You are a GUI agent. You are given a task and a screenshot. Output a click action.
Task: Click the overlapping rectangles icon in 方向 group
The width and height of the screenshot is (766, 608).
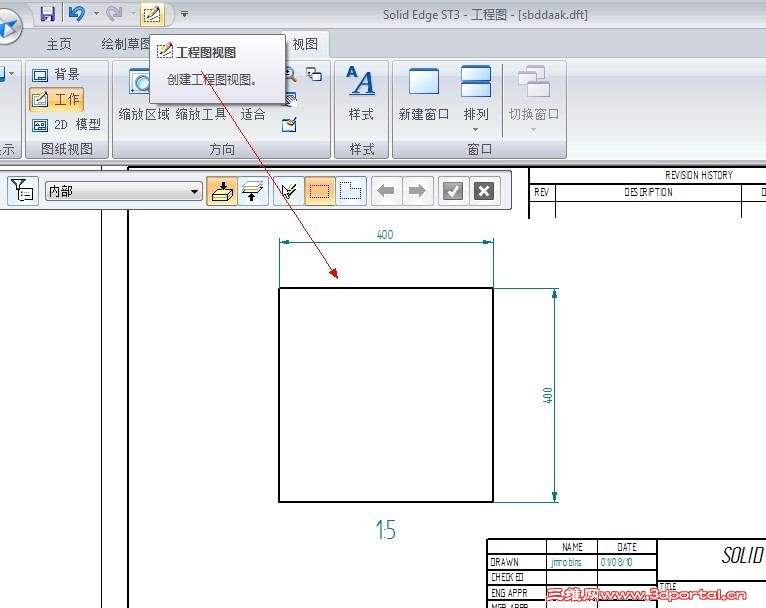pos(314,74)
